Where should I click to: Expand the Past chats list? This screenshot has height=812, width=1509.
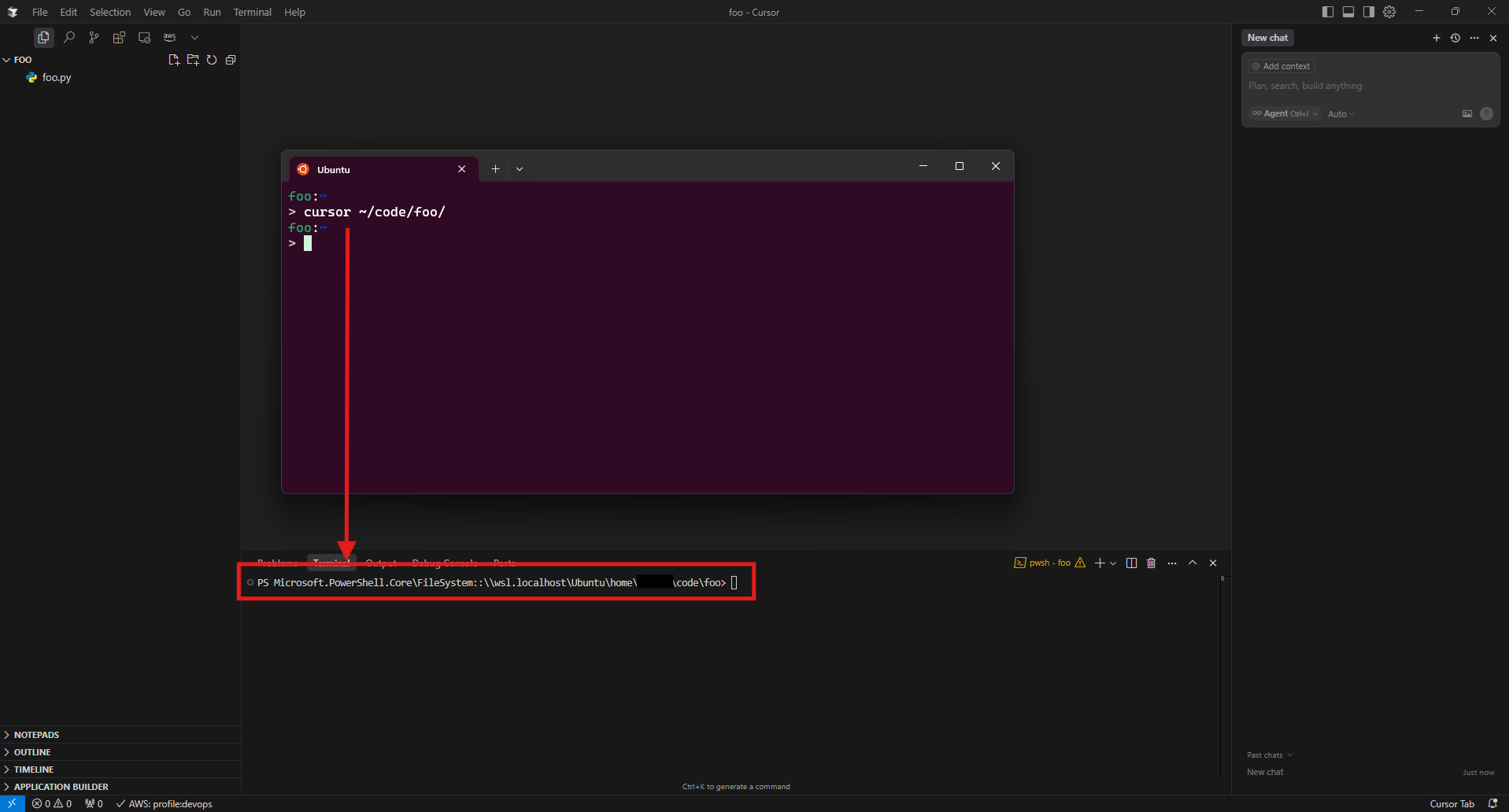(x=1270, y=755)
